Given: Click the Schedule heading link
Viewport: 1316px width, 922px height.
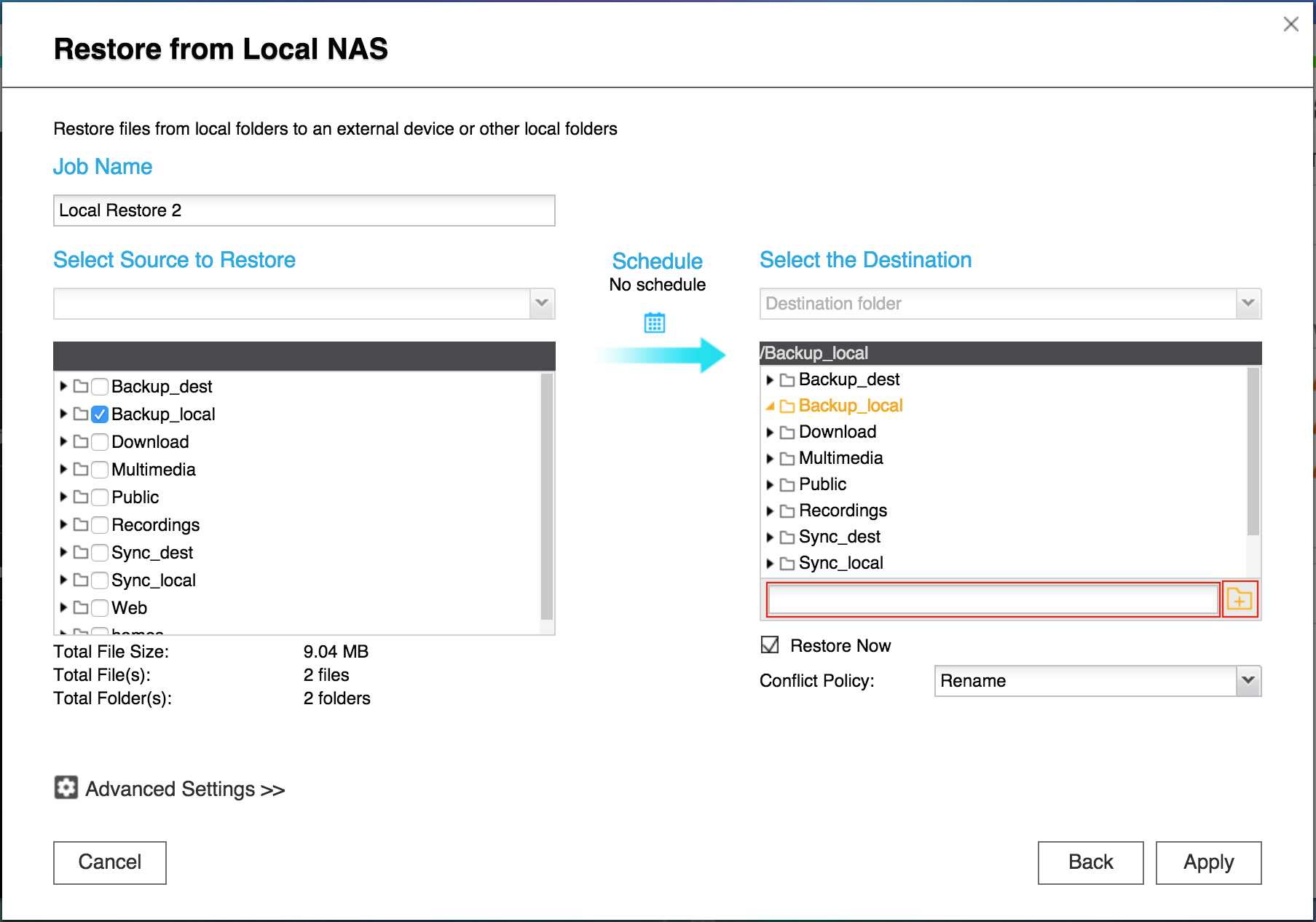Looking at the screenshot, I should (657, 261).
